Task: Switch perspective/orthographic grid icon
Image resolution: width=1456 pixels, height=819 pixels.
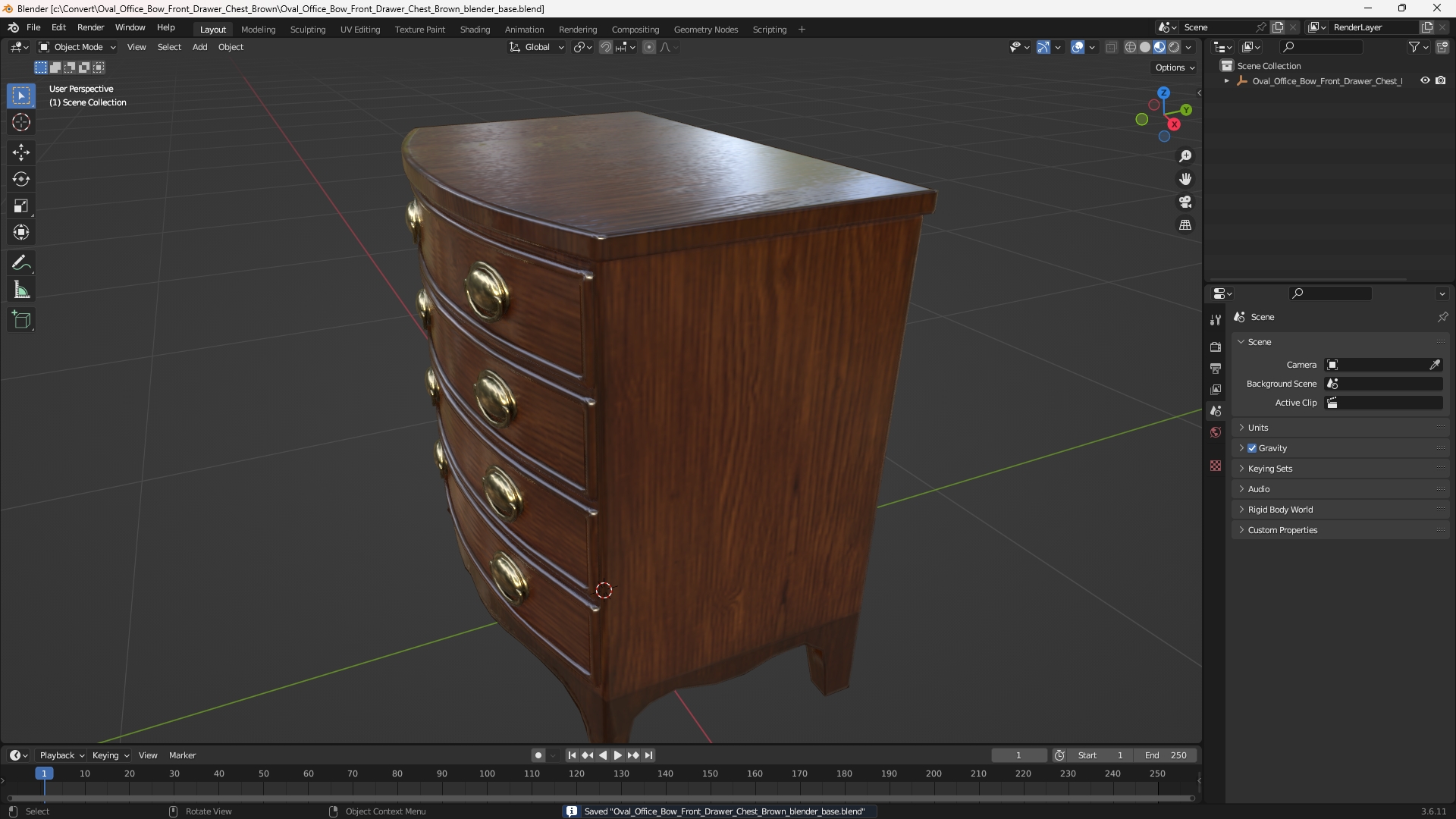Action: pyautogui.click(x=1185, y=224)
